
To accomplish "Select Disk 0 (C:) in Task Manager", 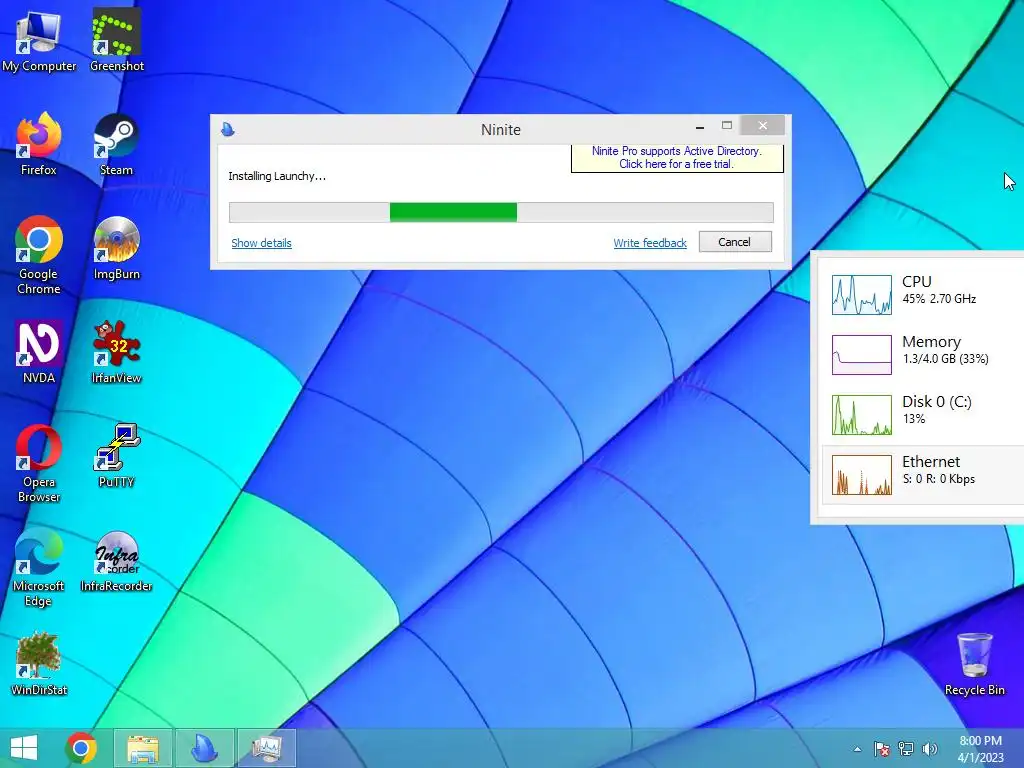I will click(923, 415).
